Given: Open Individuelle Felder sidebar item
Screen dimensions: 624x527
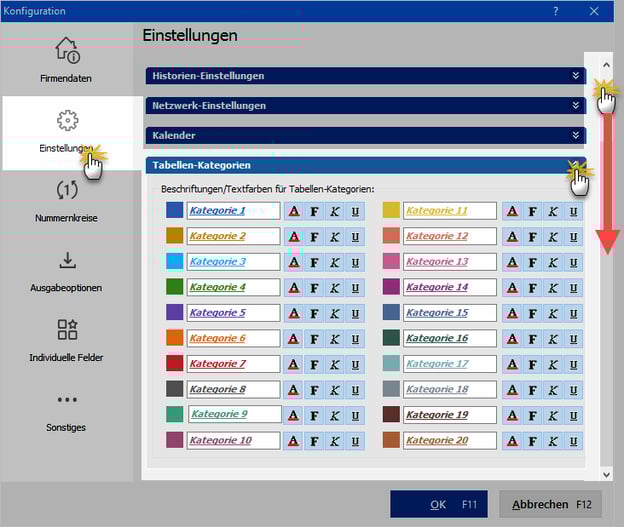Looking at the screenshot, I should coord(67,338).
